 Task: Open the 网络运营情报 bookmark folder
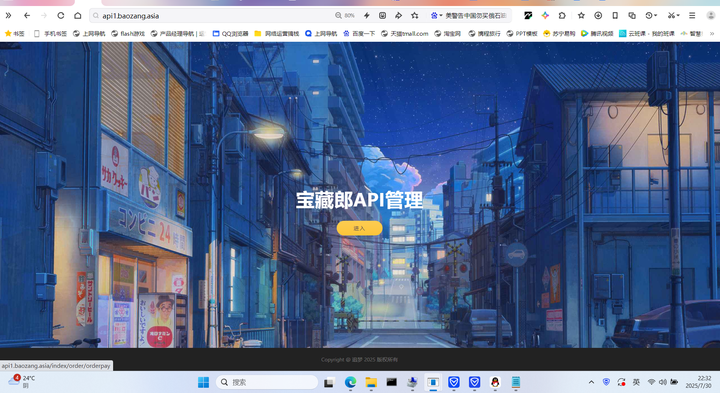(x=277, y=34)
